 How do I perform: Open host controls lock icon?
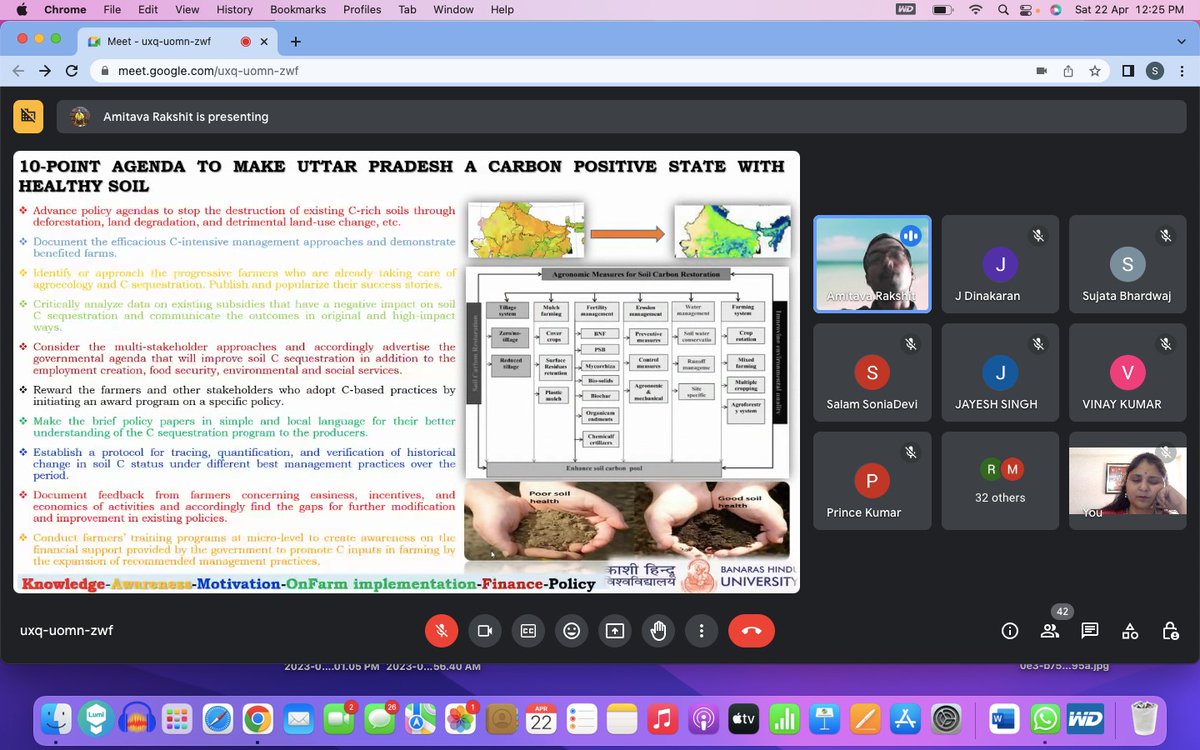coord(1170,631)
